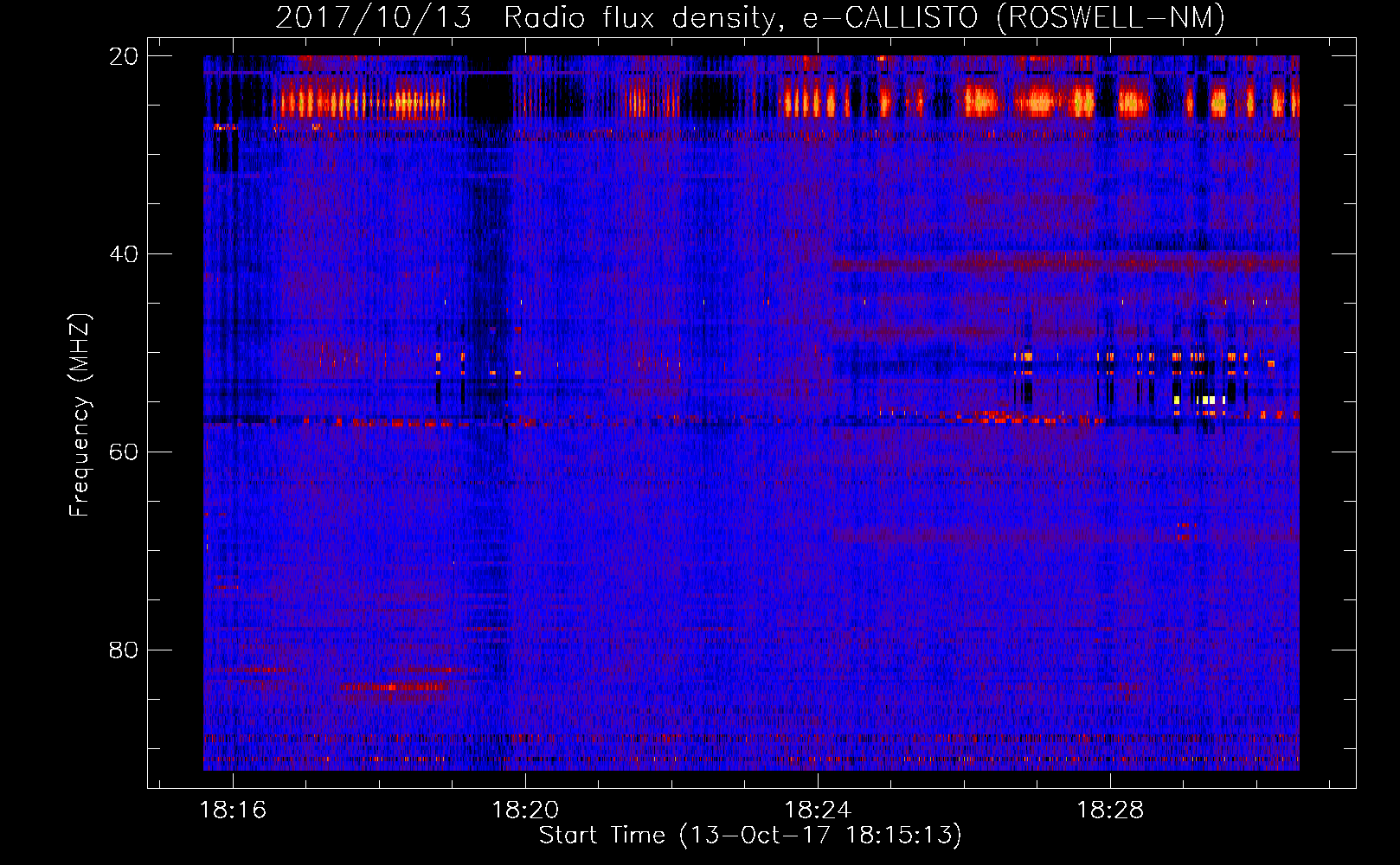Click the frequency tick label '20'
The width and height of the screenshot is (1400, 865).
124,56
